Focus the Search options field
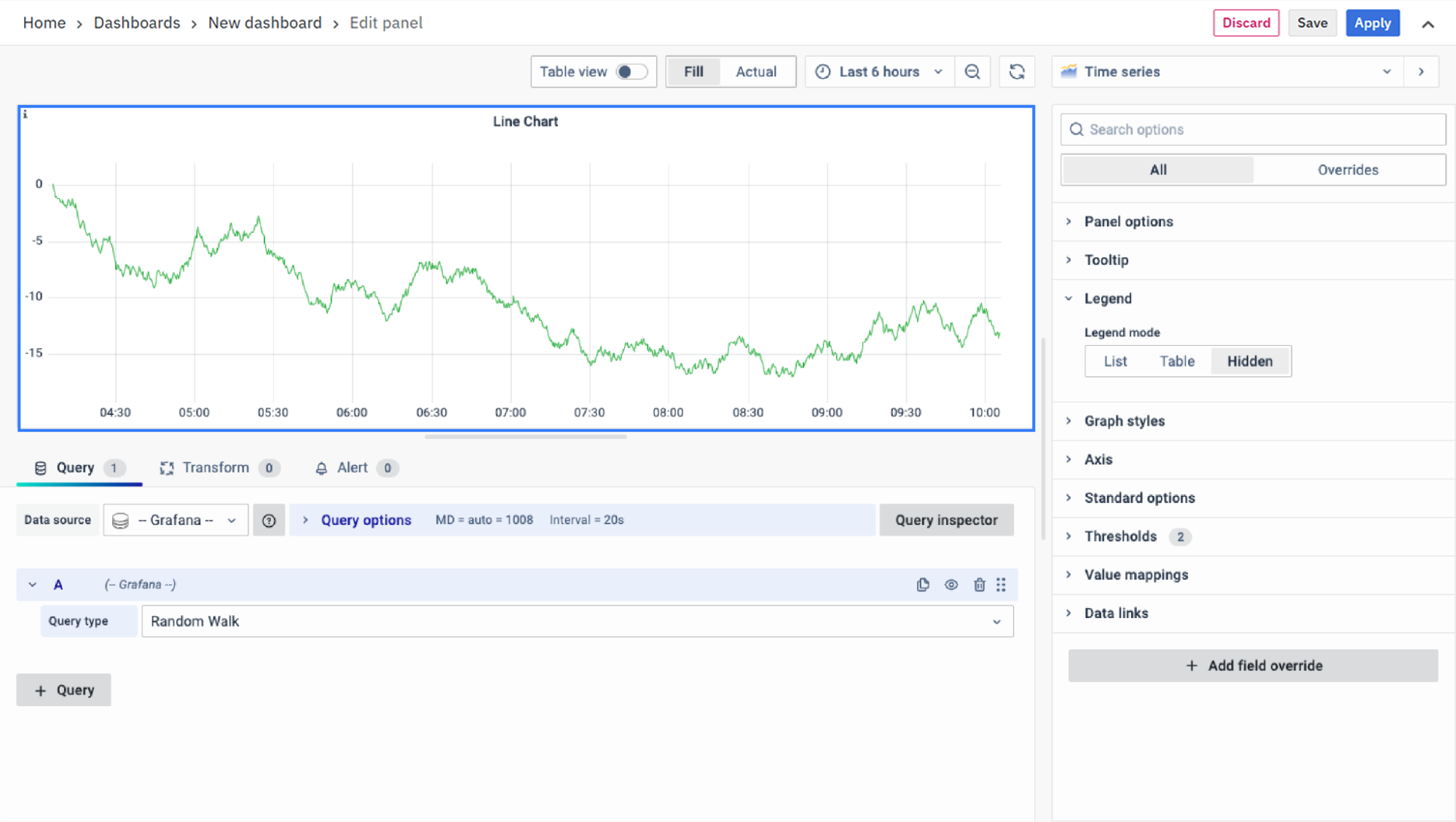The height and width of the screenshot is (822, 1456). (1253, 130)
